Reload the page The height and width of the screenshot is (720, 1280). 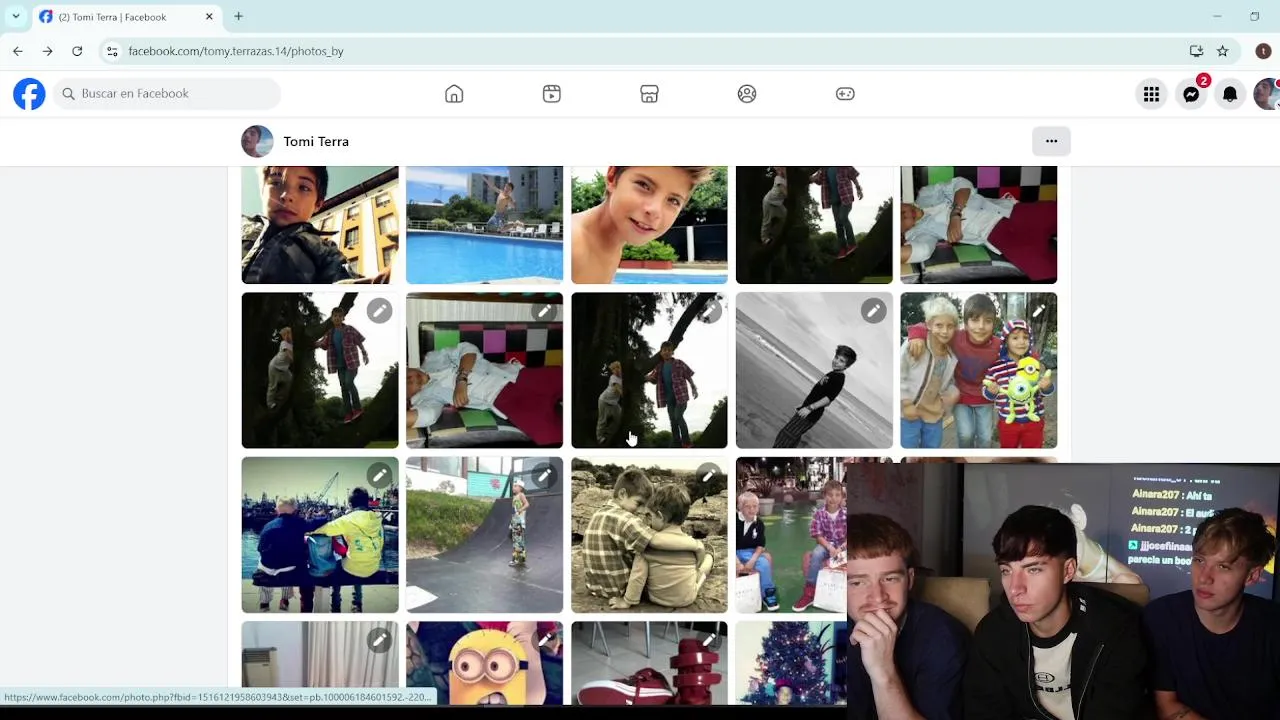[77, 51]
